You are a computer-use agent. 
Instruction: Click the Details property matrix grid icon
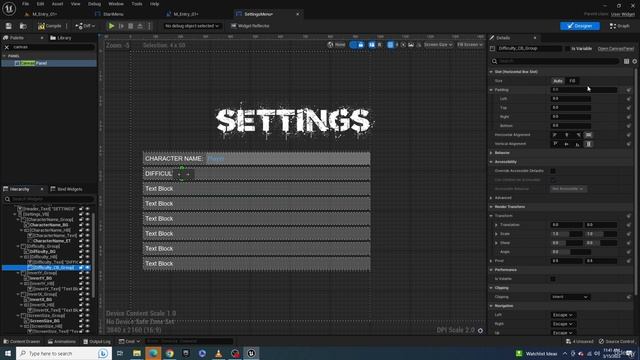(626, 61)
